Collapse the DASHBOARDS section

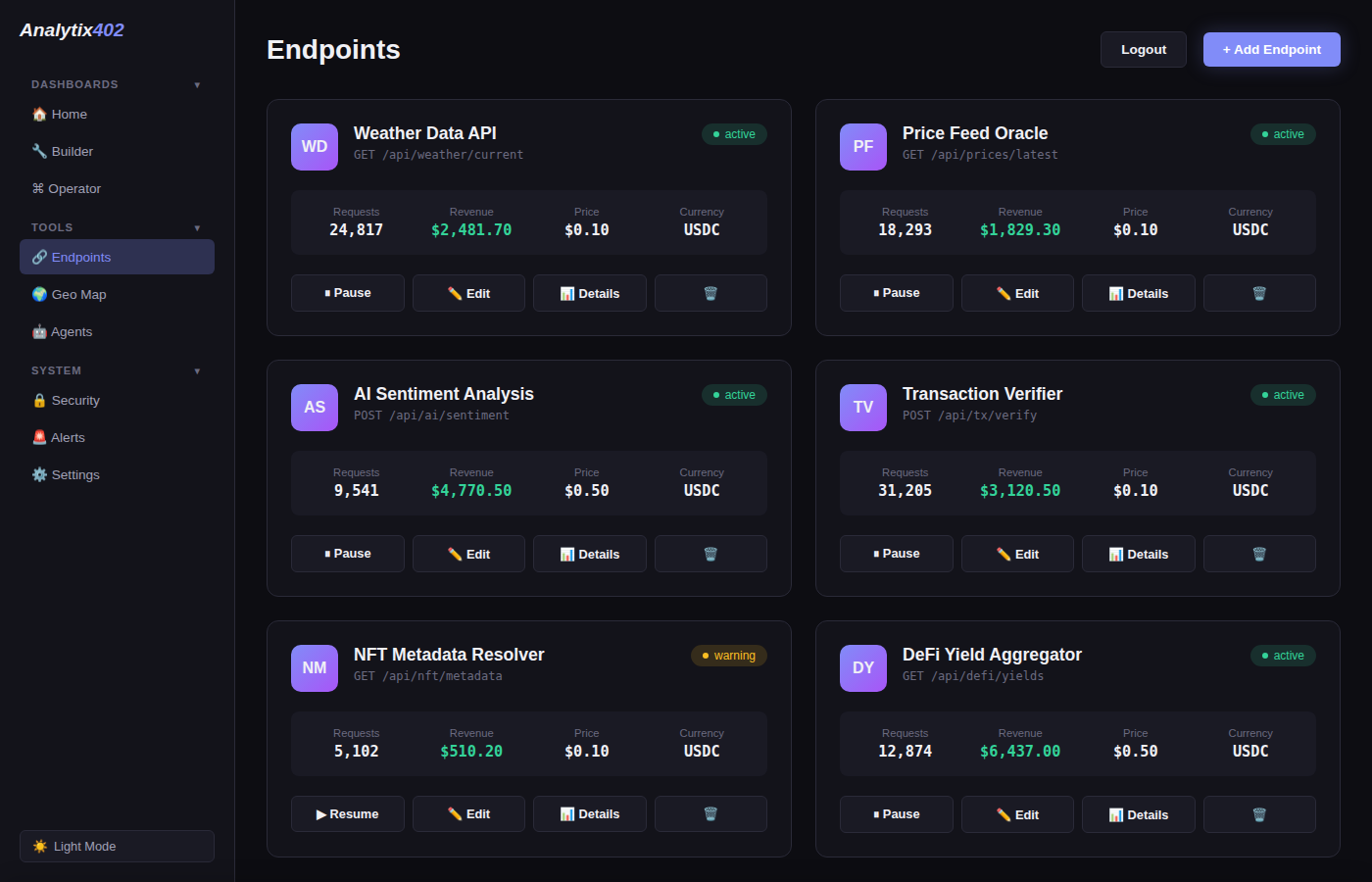click(197, 84)
